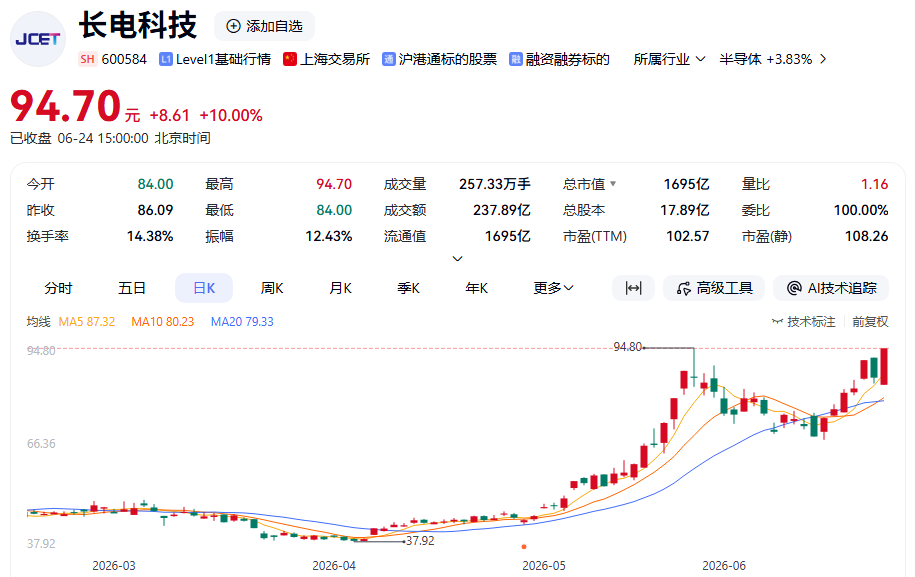Click the JCET company logo

click(38, 39)
